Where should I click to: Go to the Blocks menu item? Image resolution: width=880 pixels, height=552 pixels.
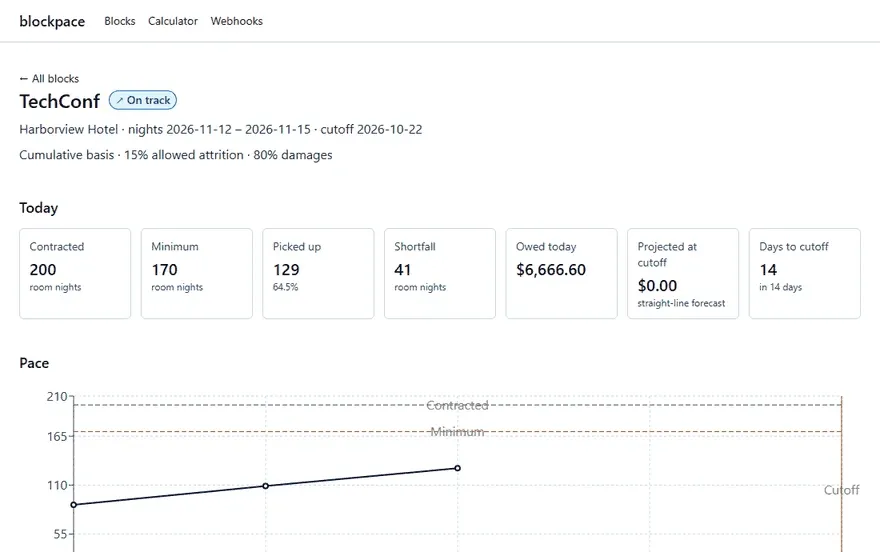pyautogui.click(x=120, y=21)
